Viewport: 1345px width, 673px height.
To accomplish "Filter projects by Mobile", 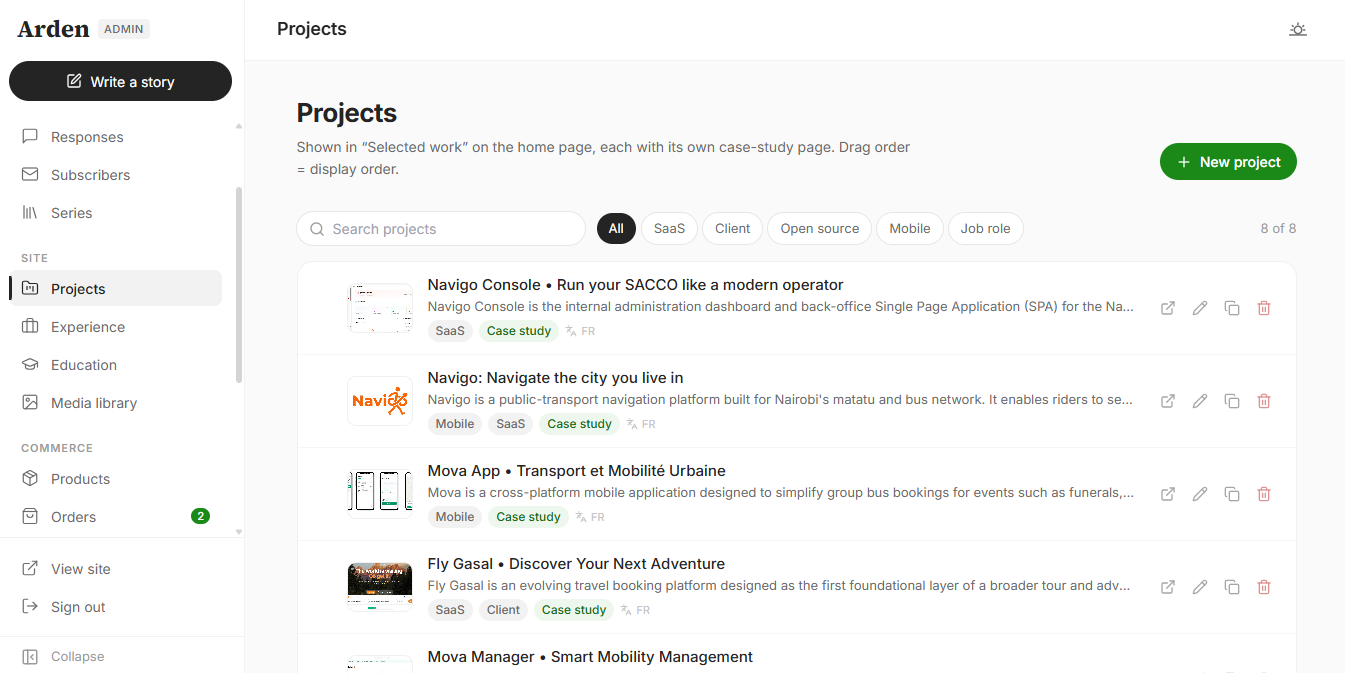I will point(910,228).
